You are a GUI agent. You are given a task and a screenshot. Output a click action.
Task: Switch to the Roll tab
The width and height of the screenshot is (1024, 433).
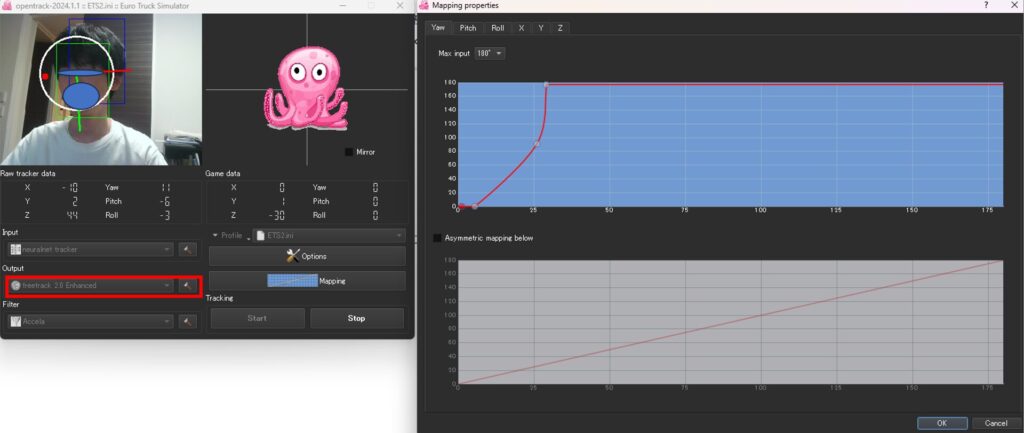click(x=497, y=28)
